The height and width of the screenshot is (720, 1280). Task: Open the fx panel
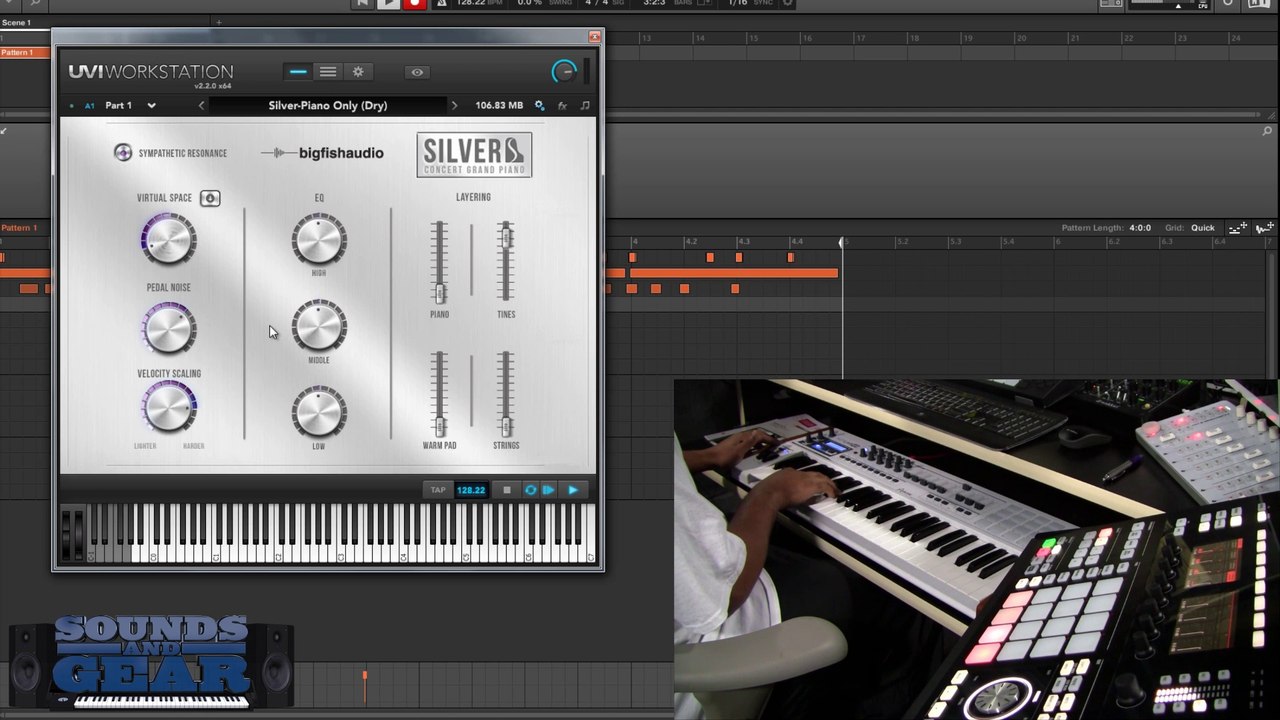pyautogui.click(x=562, y=105)
